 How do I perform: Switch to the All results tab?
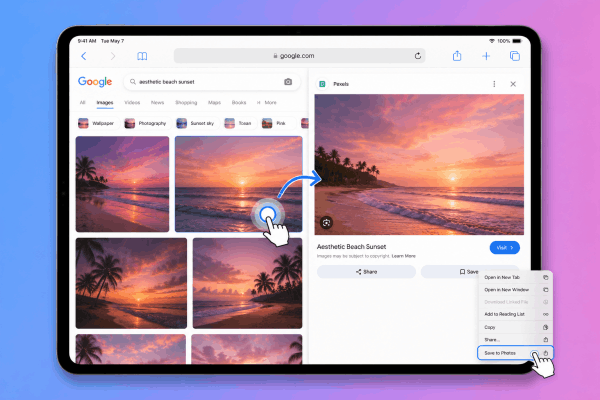coord(82,103)
